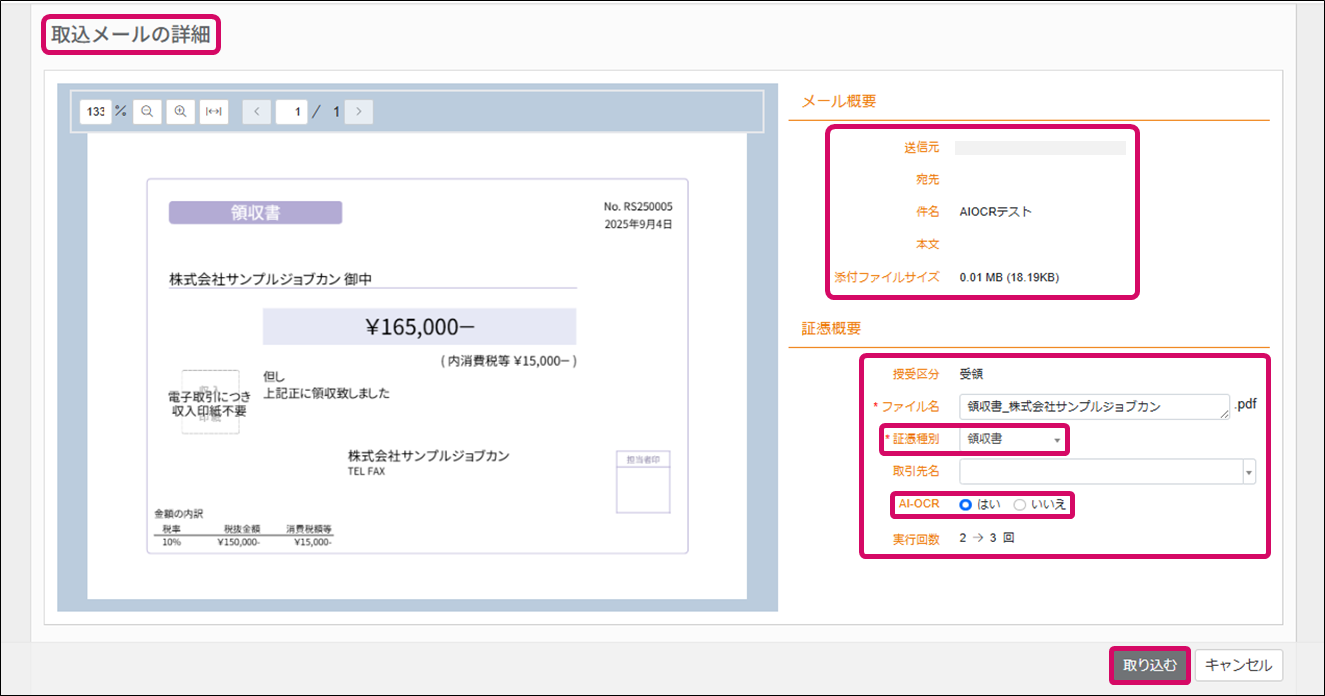This screenshot has width=1325, height=696.
Task: Select いいえ for AI-OCR
Action: coord(1019,505)
